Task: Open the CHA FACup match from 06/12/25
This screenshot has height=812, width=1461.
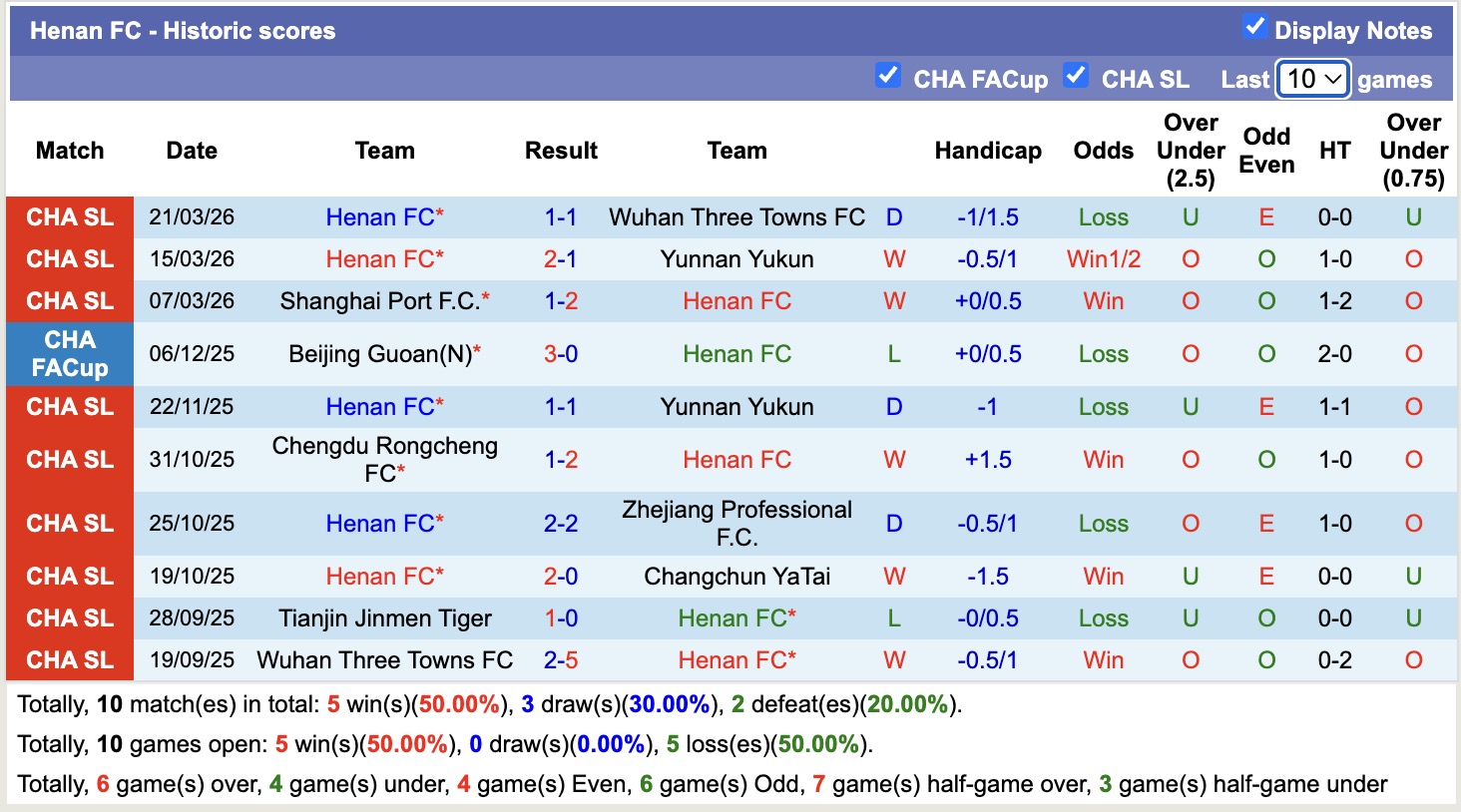Action: 70,354
